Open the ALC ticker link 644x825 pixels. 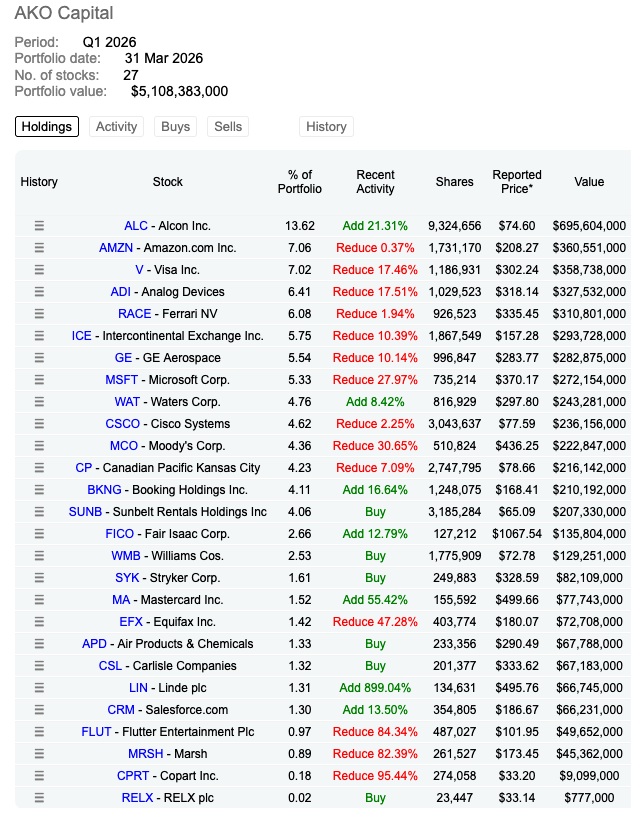point(136,226)
